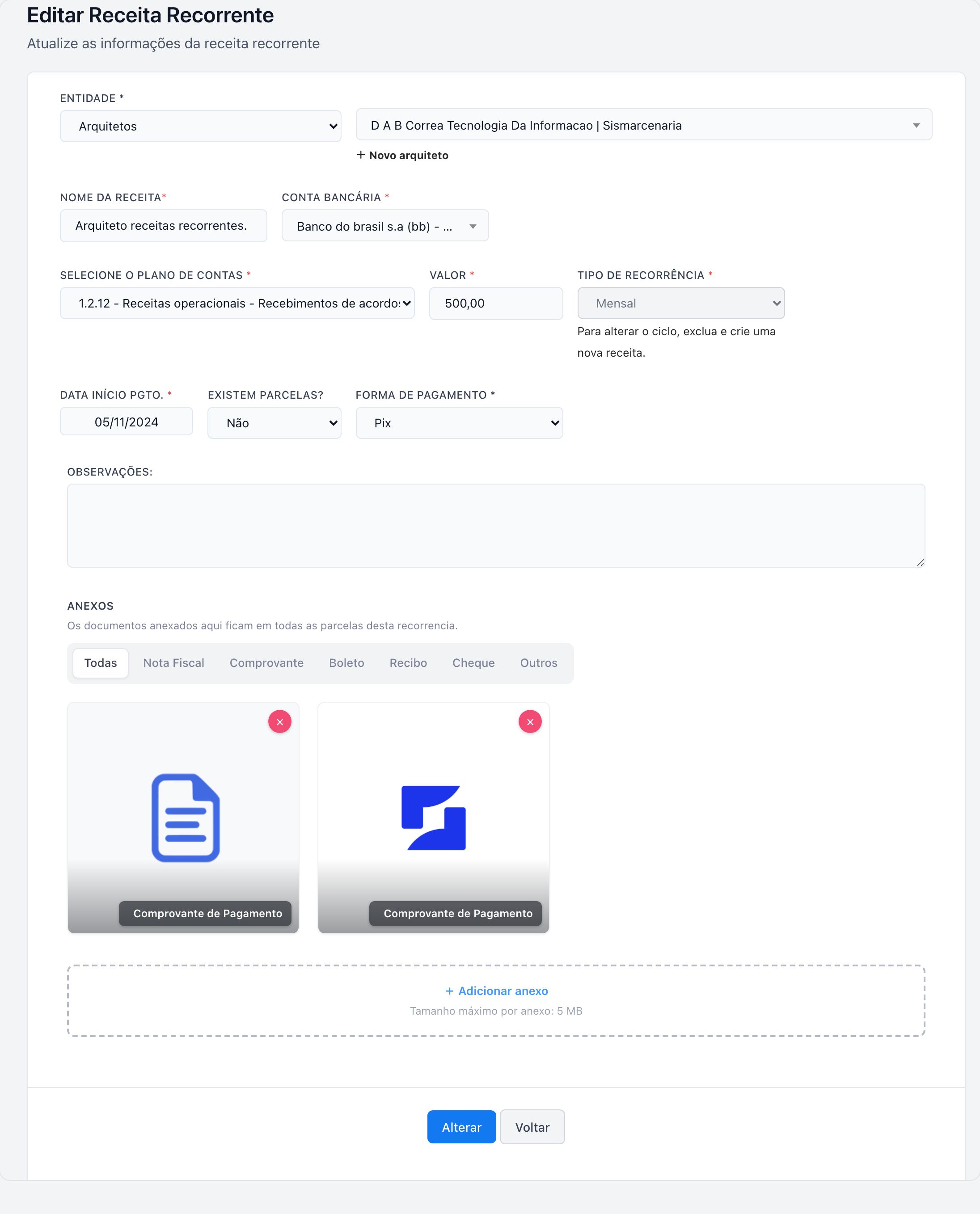Select the Todas attachments tab
The width and height of the screenshot is (980, 1214).
coord(101,663)
